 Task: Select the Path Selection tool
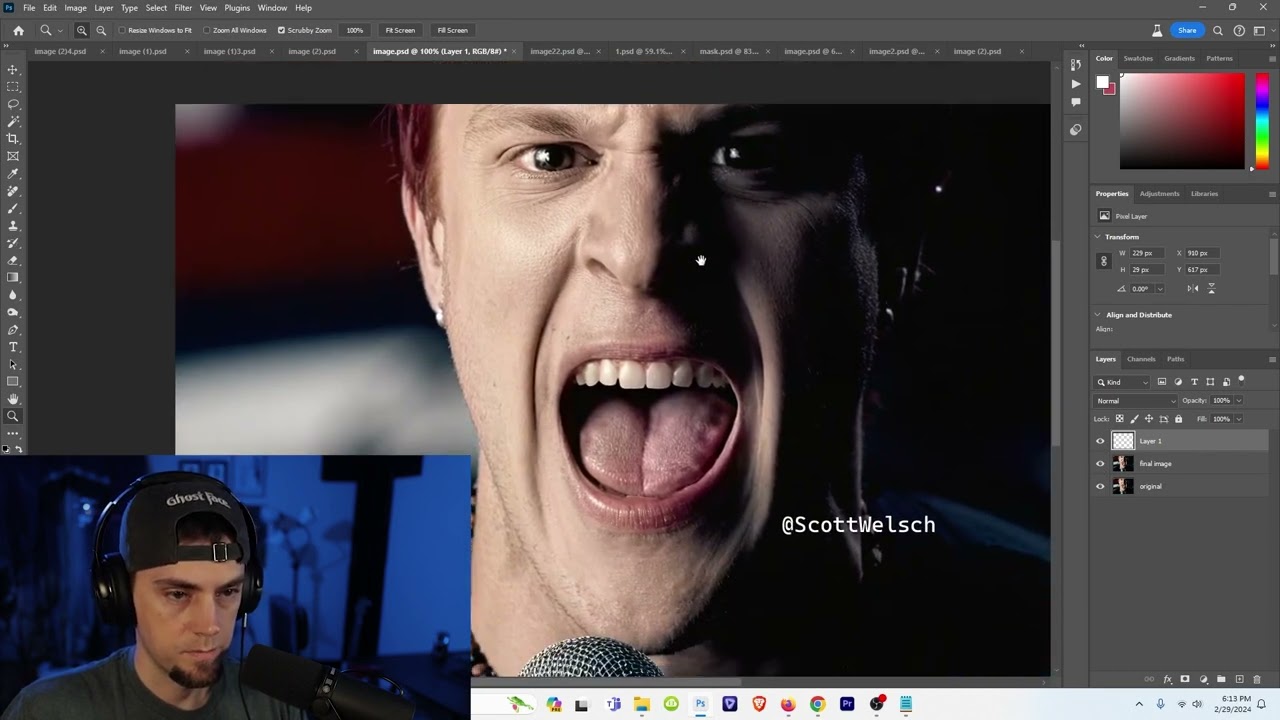click(13, 364)
